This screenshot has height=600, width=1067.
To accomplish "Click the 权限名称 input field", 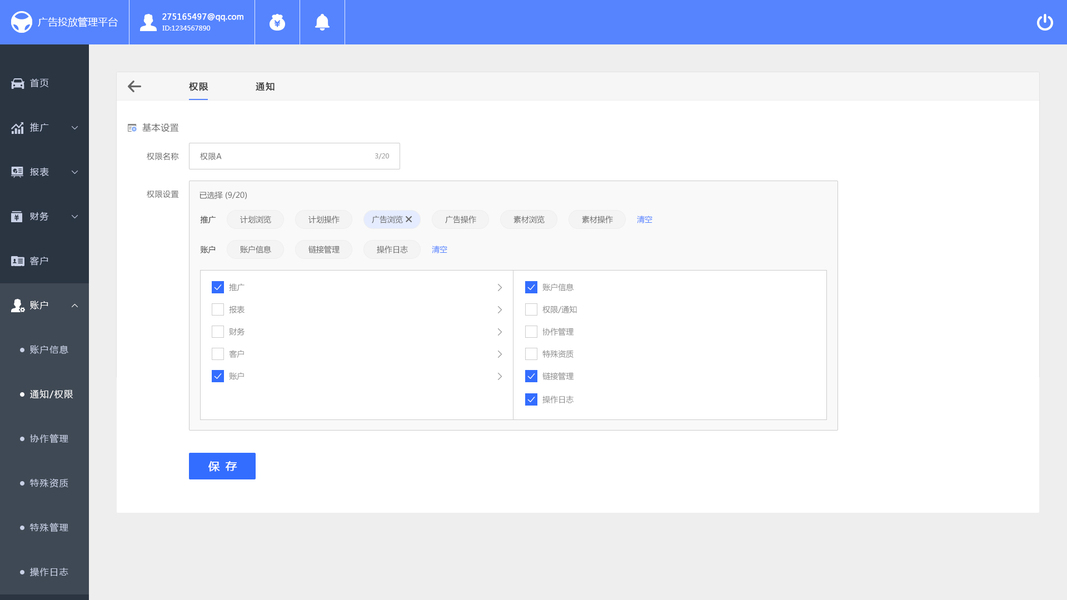I will [295, 156].
